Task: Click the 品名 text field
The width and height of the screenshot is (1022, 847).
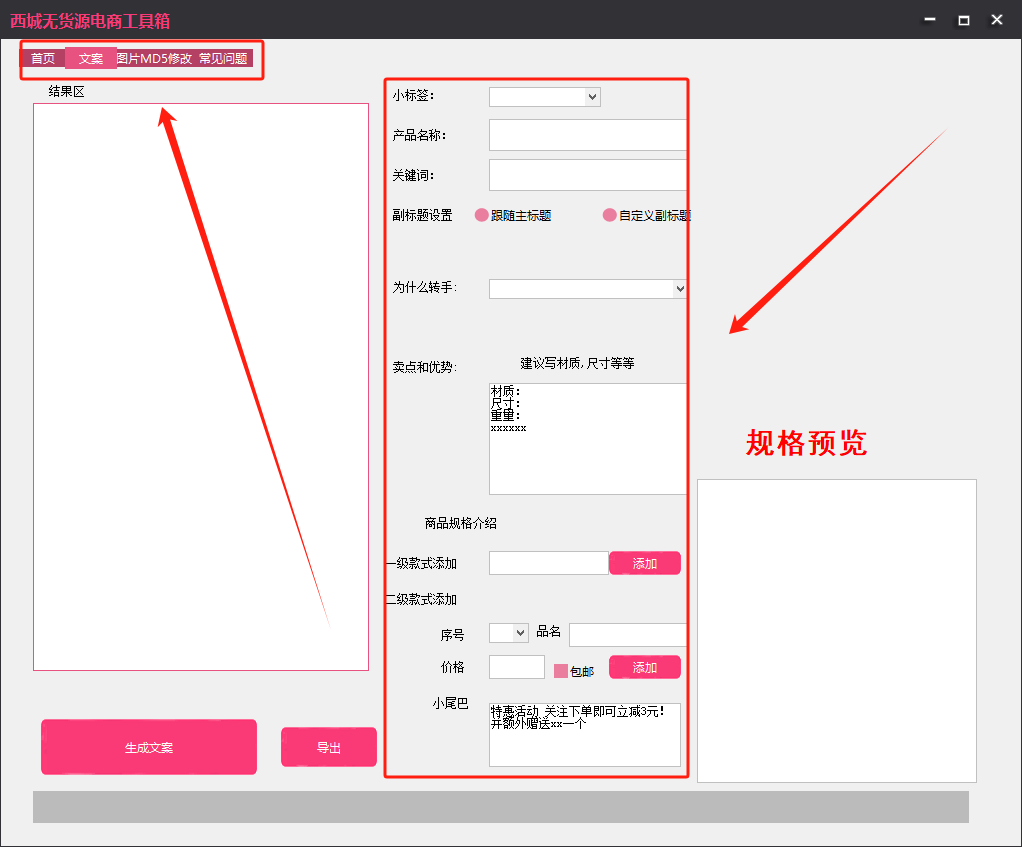Action: point(627,634)
